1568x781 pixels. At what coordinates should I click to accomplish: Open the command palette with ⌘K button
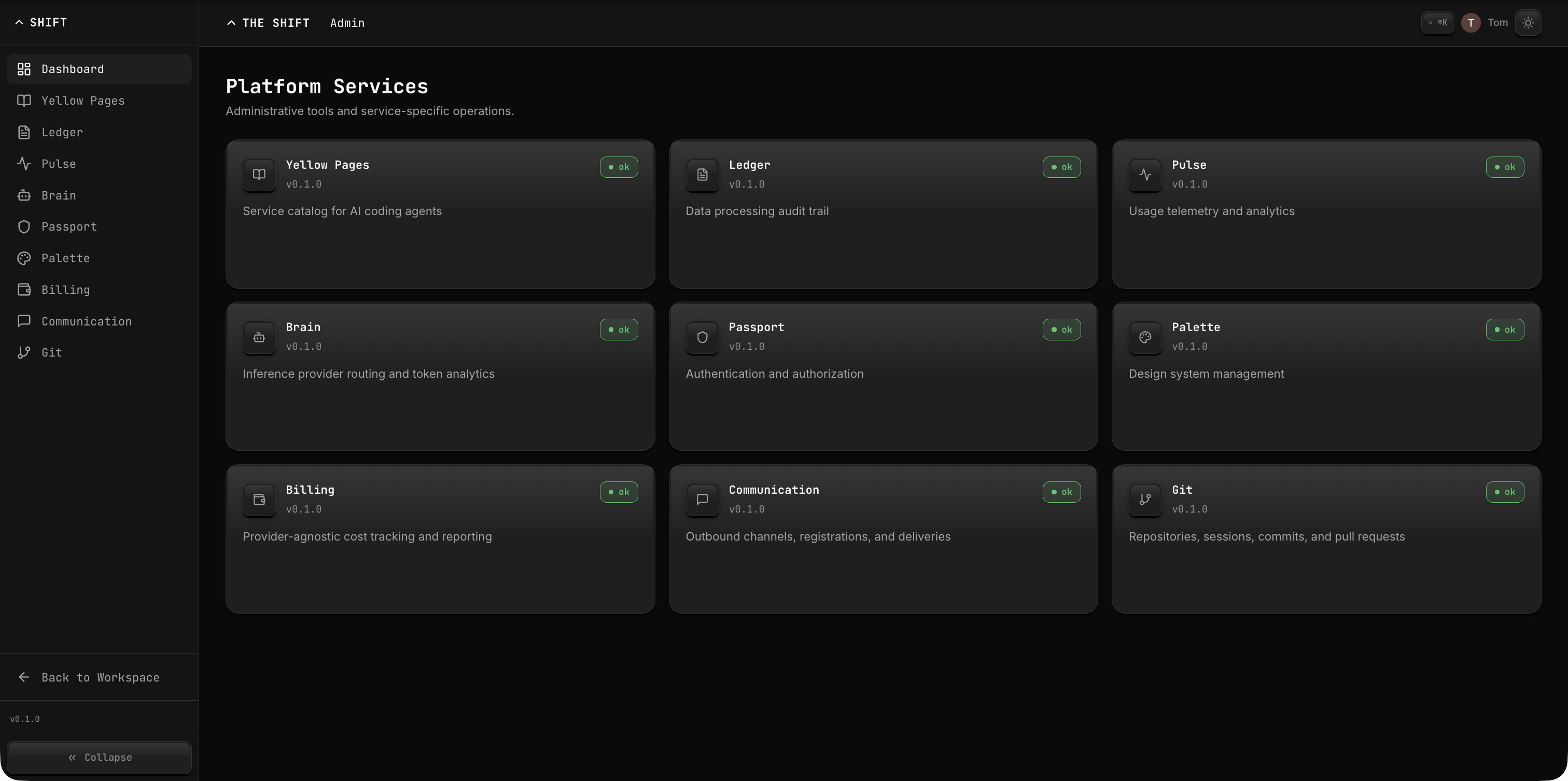(1438, 22)
